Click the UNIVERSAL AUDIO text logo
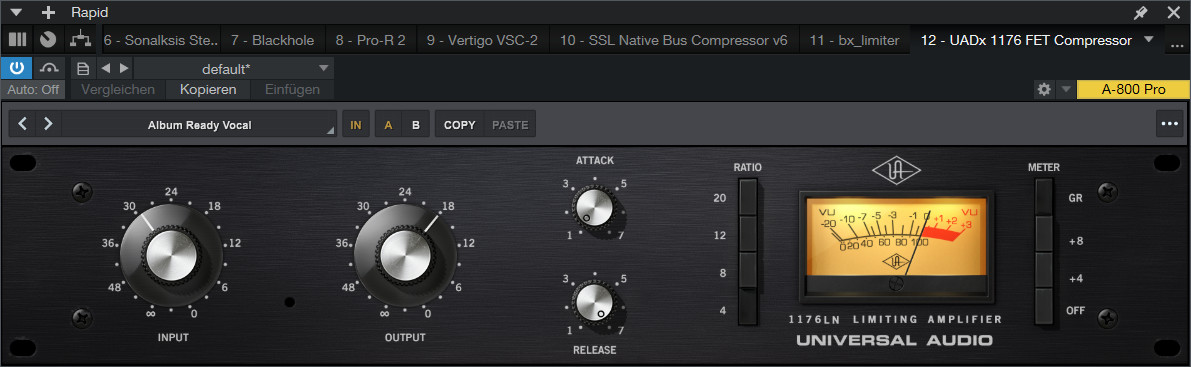 pyautogui.click(x=894, y=340)
